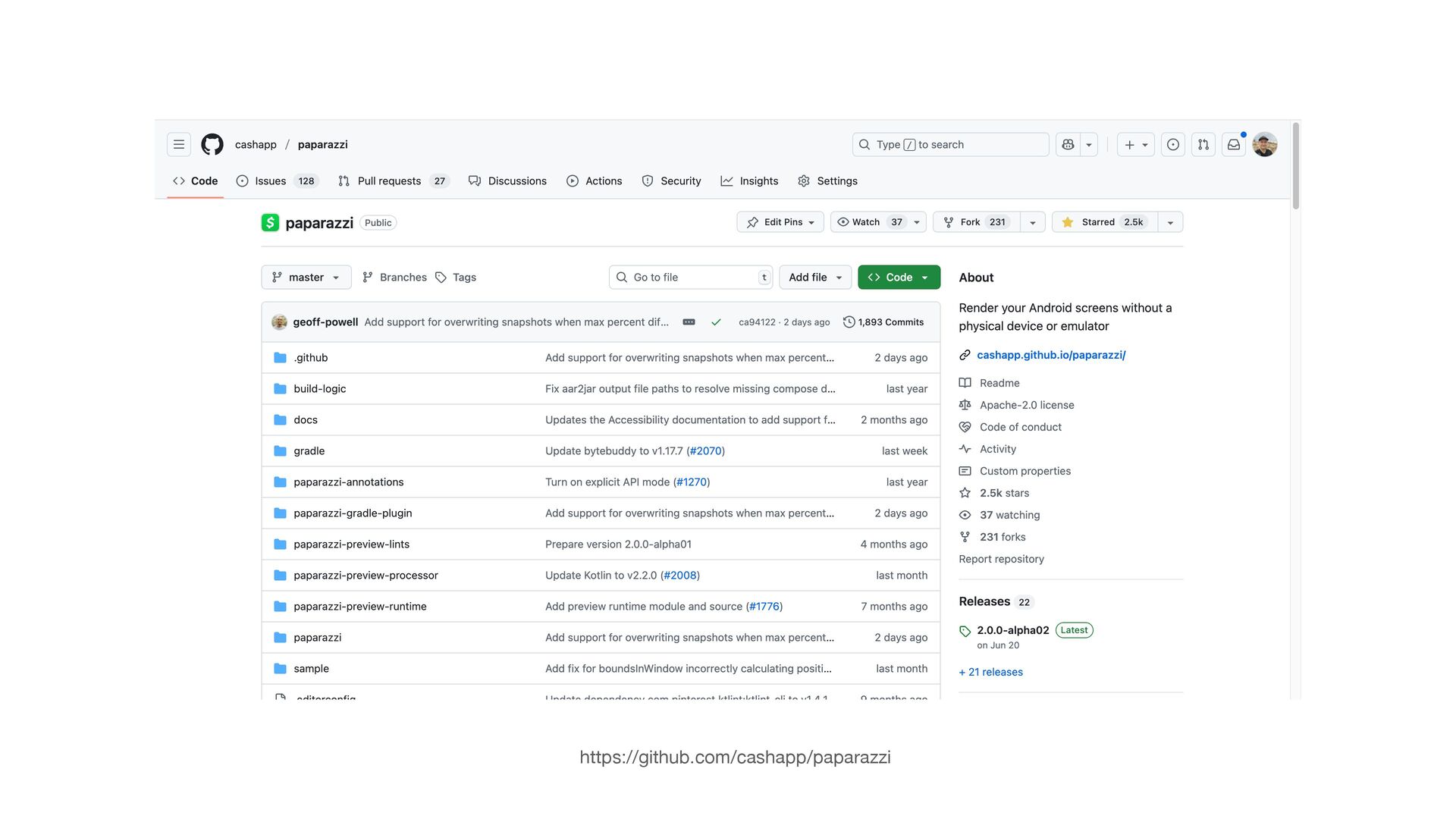Open the master branch selector
The width and height of the screenshot is (1456, 819).
[x=306, y=278]
